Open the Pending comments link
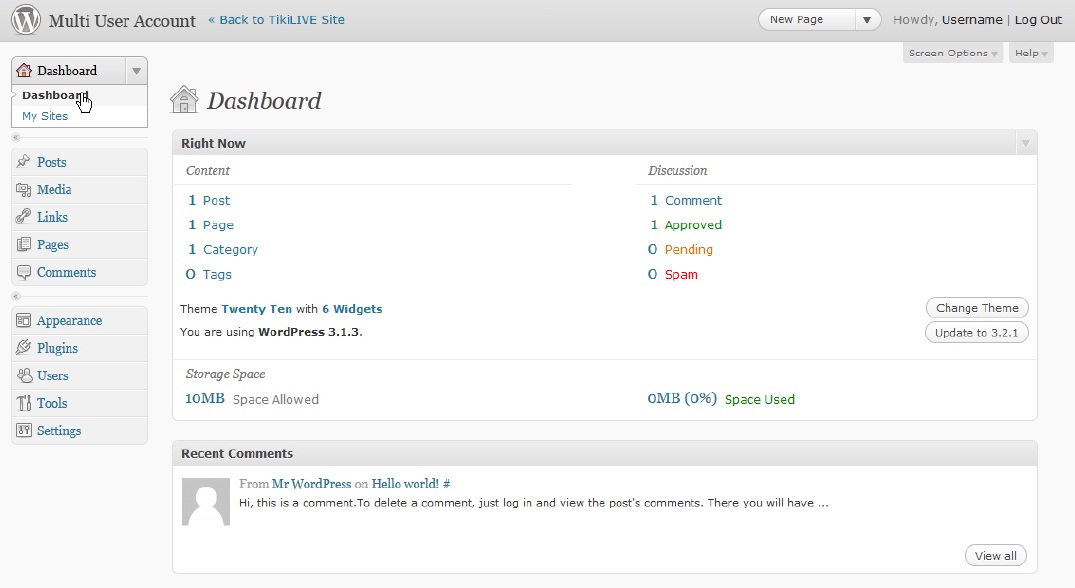The width and height of the screenshot is (1075, 588). (688, 249)
